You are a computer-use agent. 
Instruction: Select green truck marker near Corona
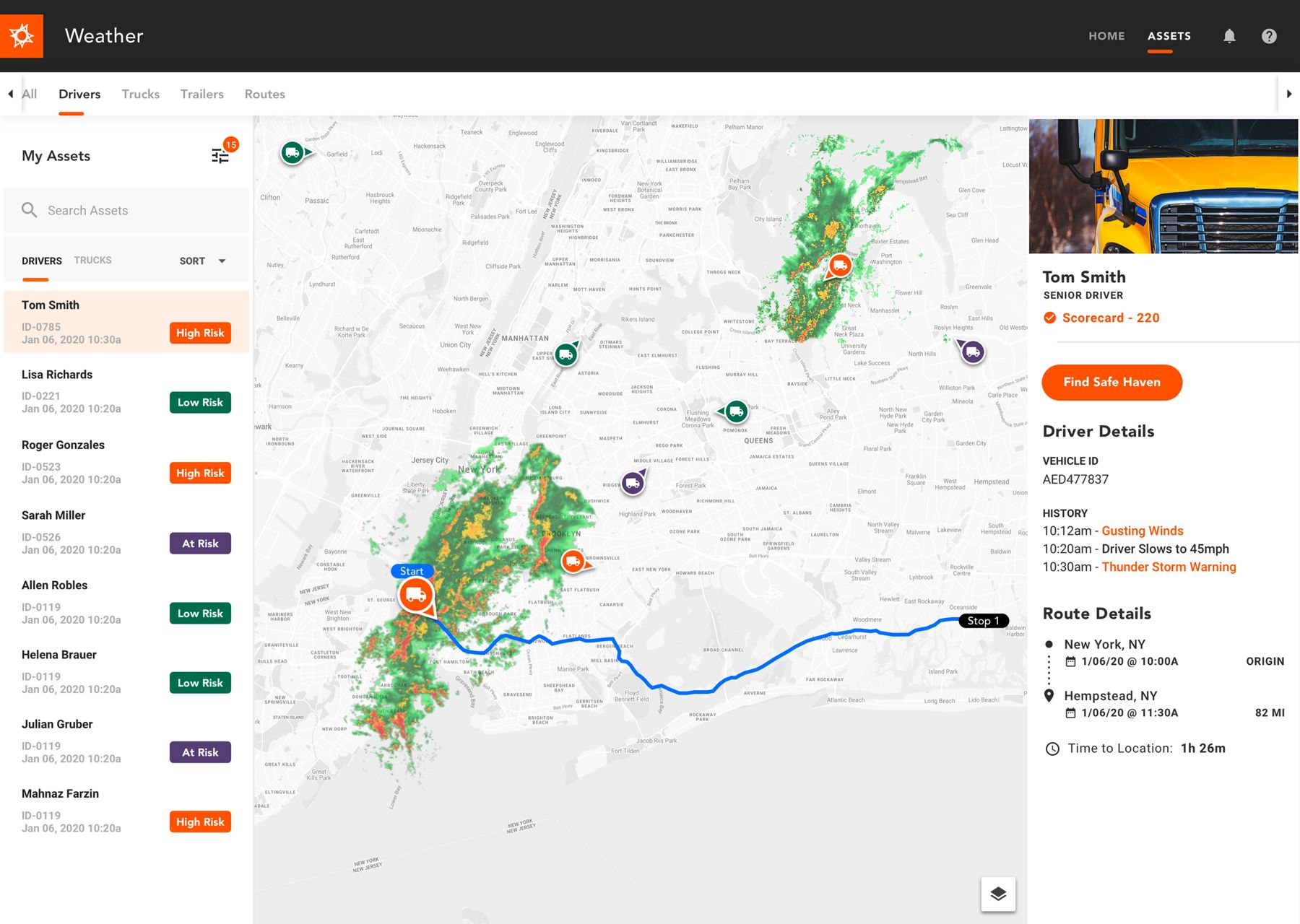736,412
